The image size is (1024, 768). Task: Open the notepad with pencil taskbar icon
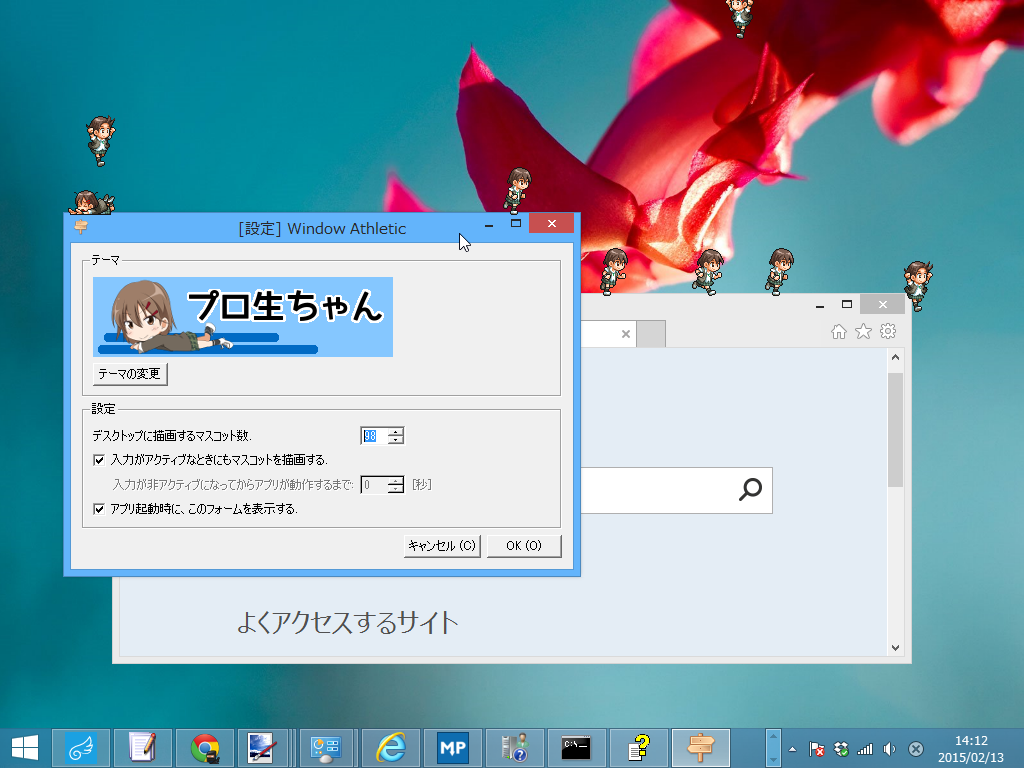click(x=142, y=748)
